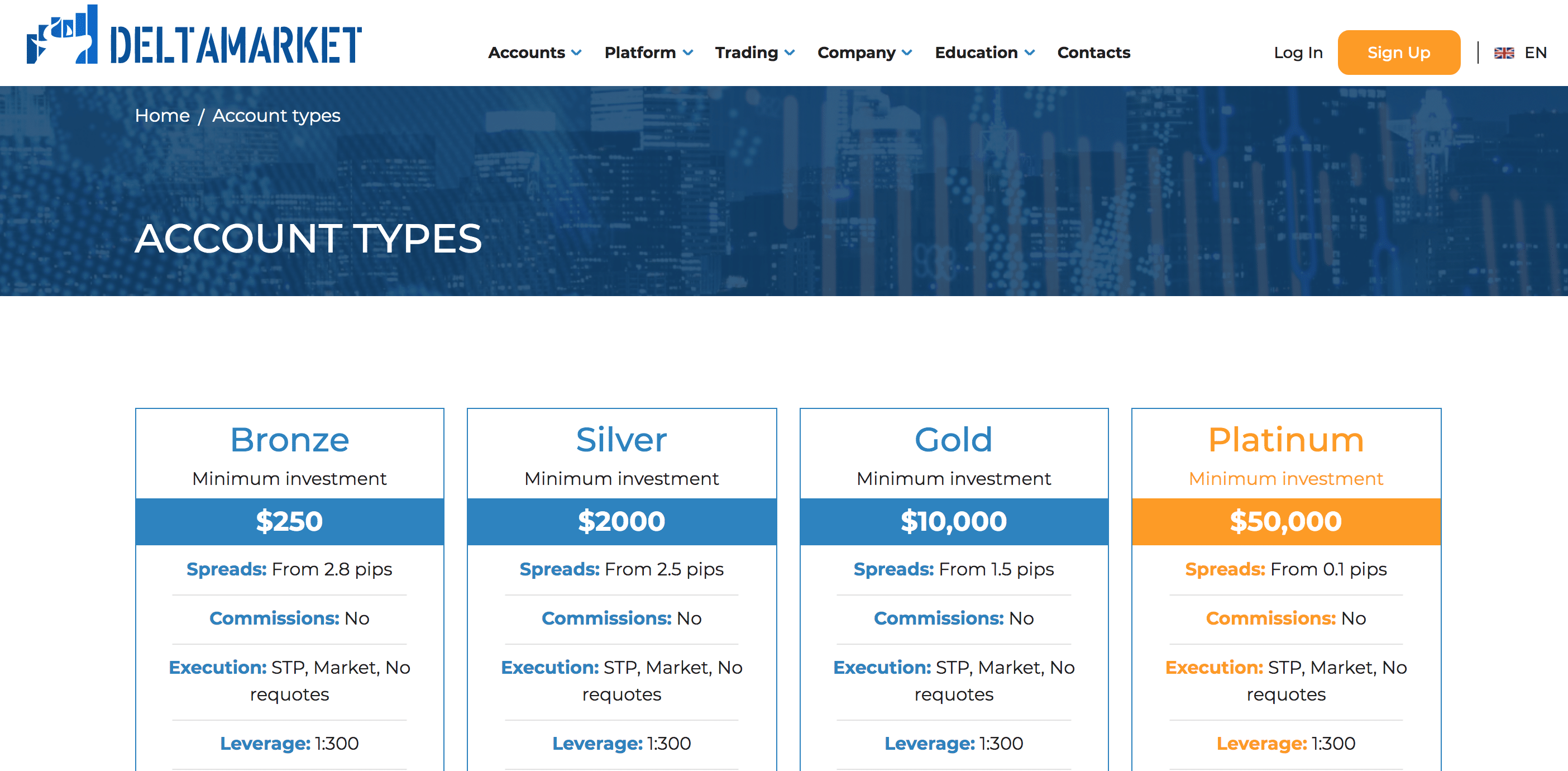This screenshot has width=1568, height=771.
Task: Click 'From 2.5 pips' Silver spread
Action: [x=664, y=569]
